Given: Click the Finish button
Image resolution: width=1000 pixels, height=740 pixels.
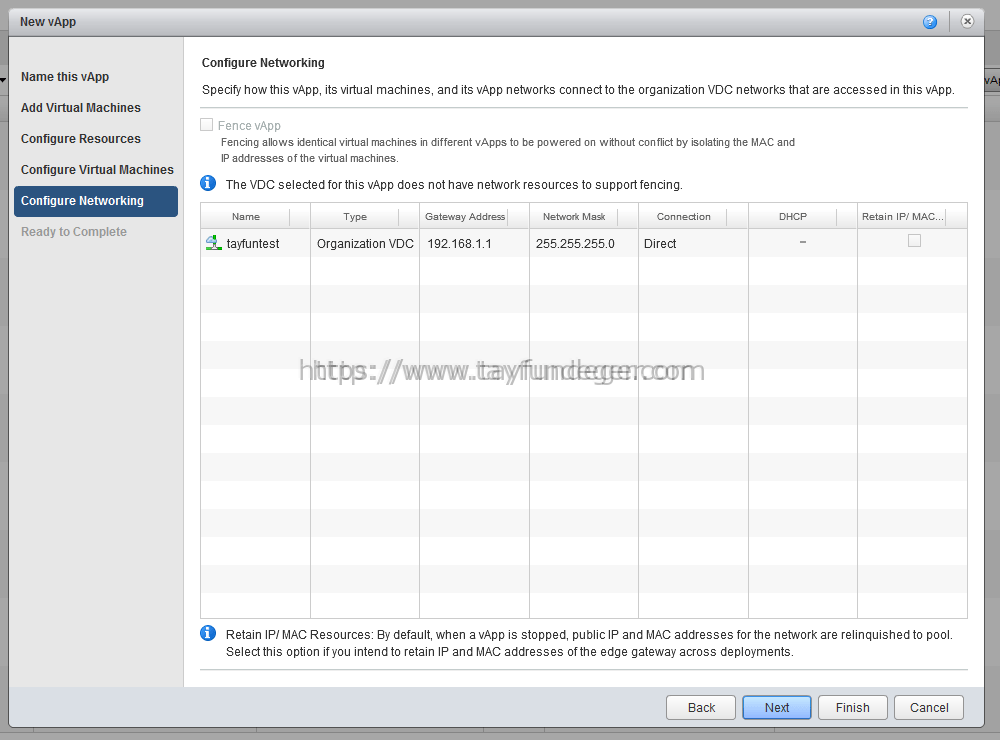Looking at the screenshot, I should (853, 707).
